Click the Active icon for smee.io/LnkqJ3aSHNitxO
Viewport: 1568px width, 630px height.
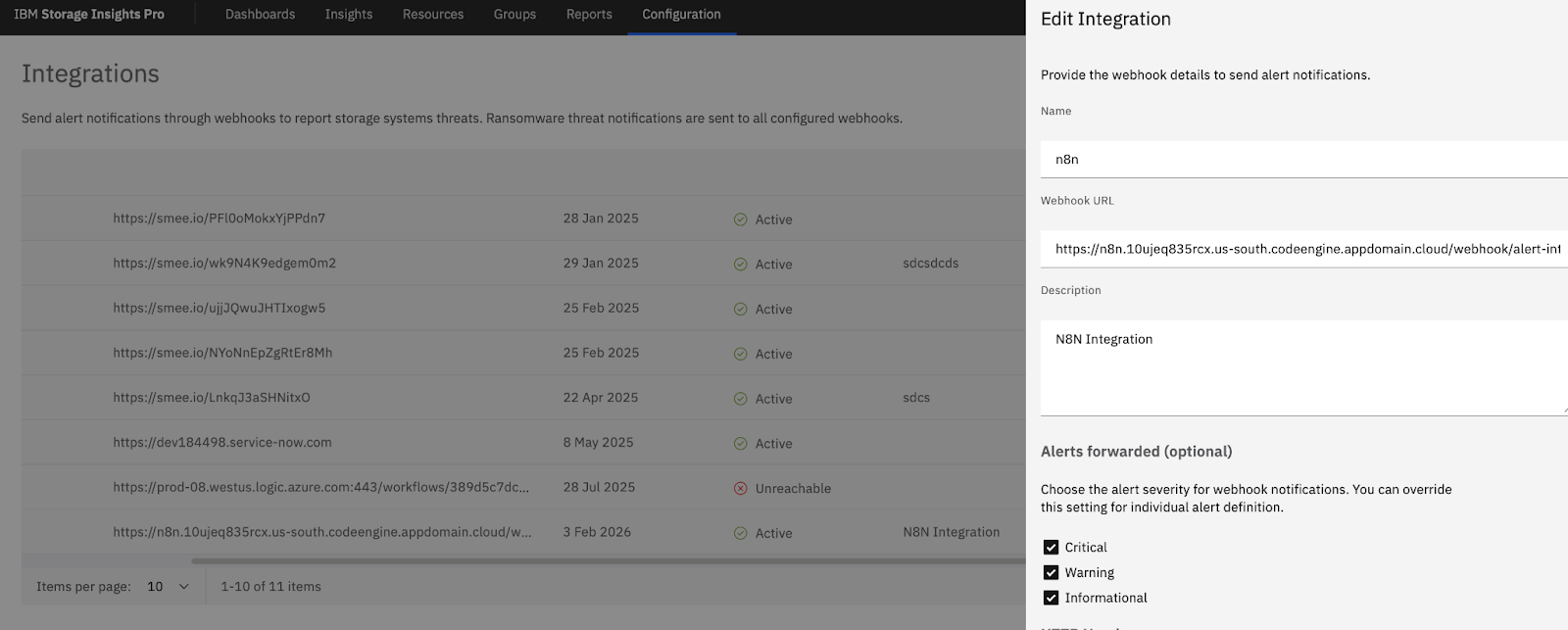point(741,399)
